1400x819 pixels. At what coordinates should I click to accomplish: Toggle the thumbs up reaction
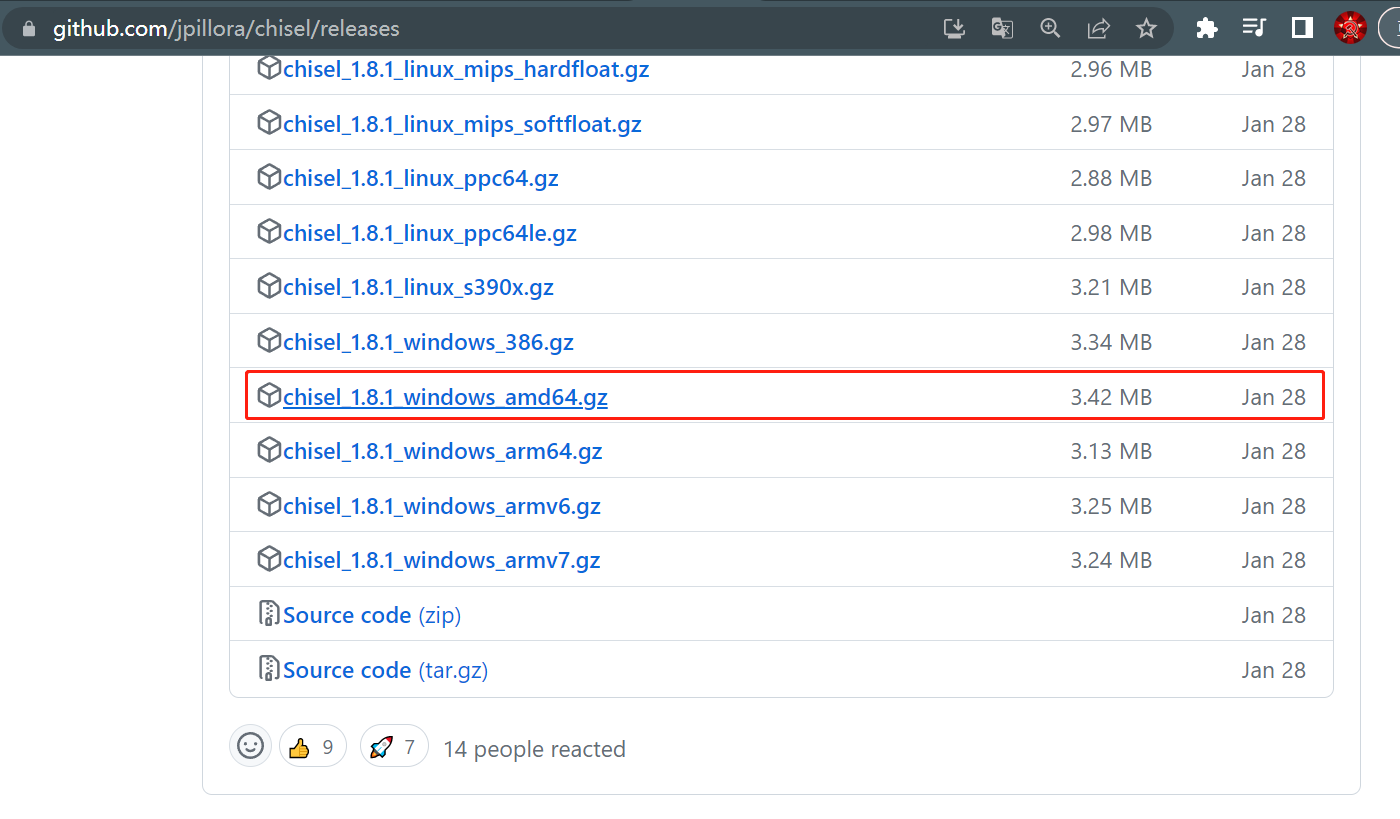[x=312, y=747]
